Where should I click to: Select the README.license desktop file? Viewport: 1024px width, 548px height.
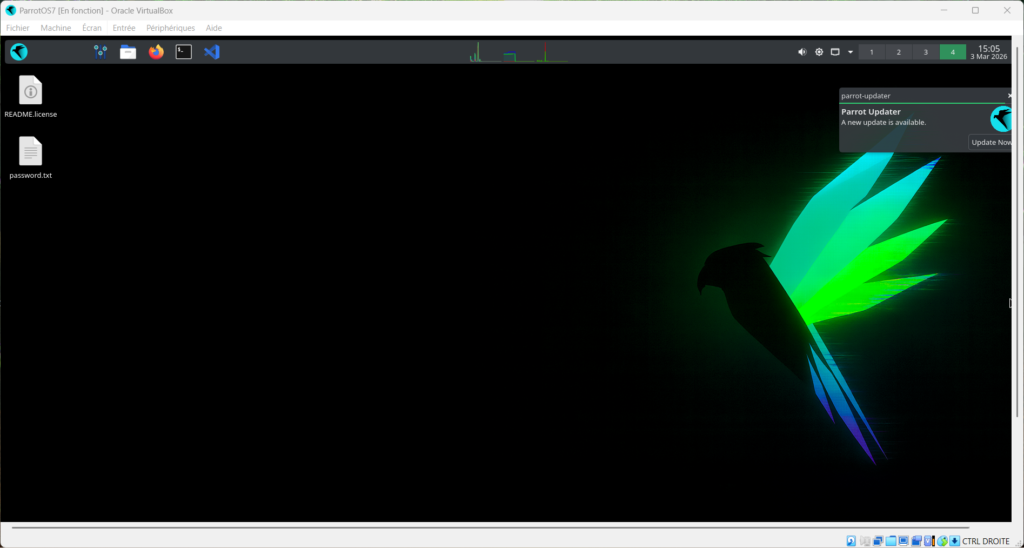(31, 97)
